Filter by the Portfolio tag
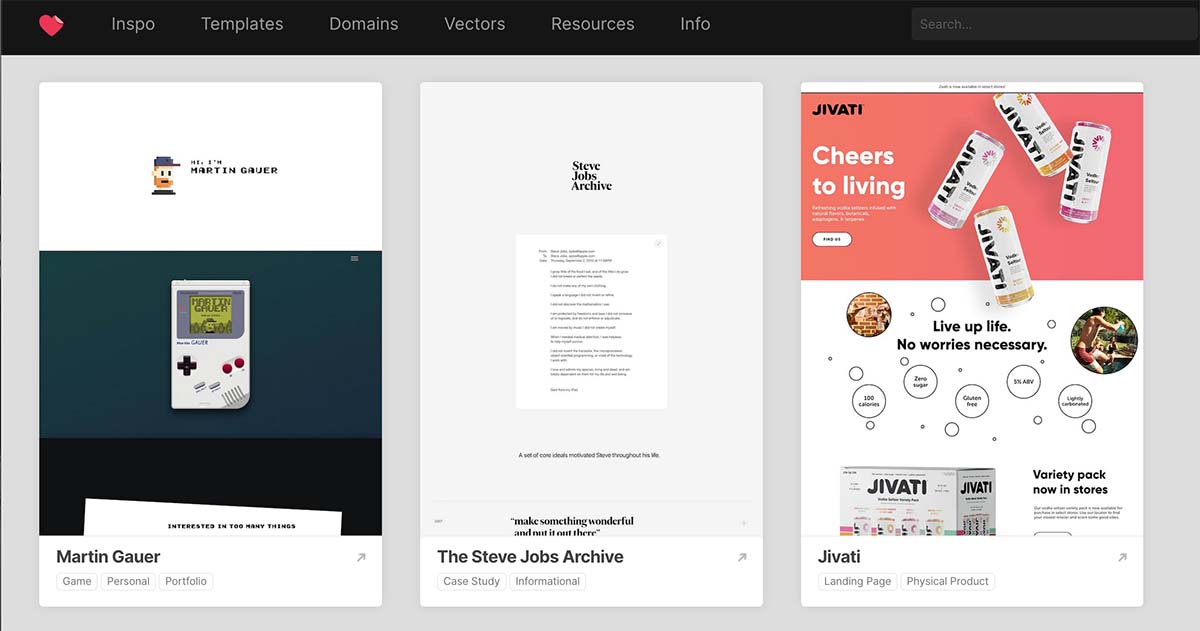The width and height of the screenshot is (1200, 631). click(186, 581)
